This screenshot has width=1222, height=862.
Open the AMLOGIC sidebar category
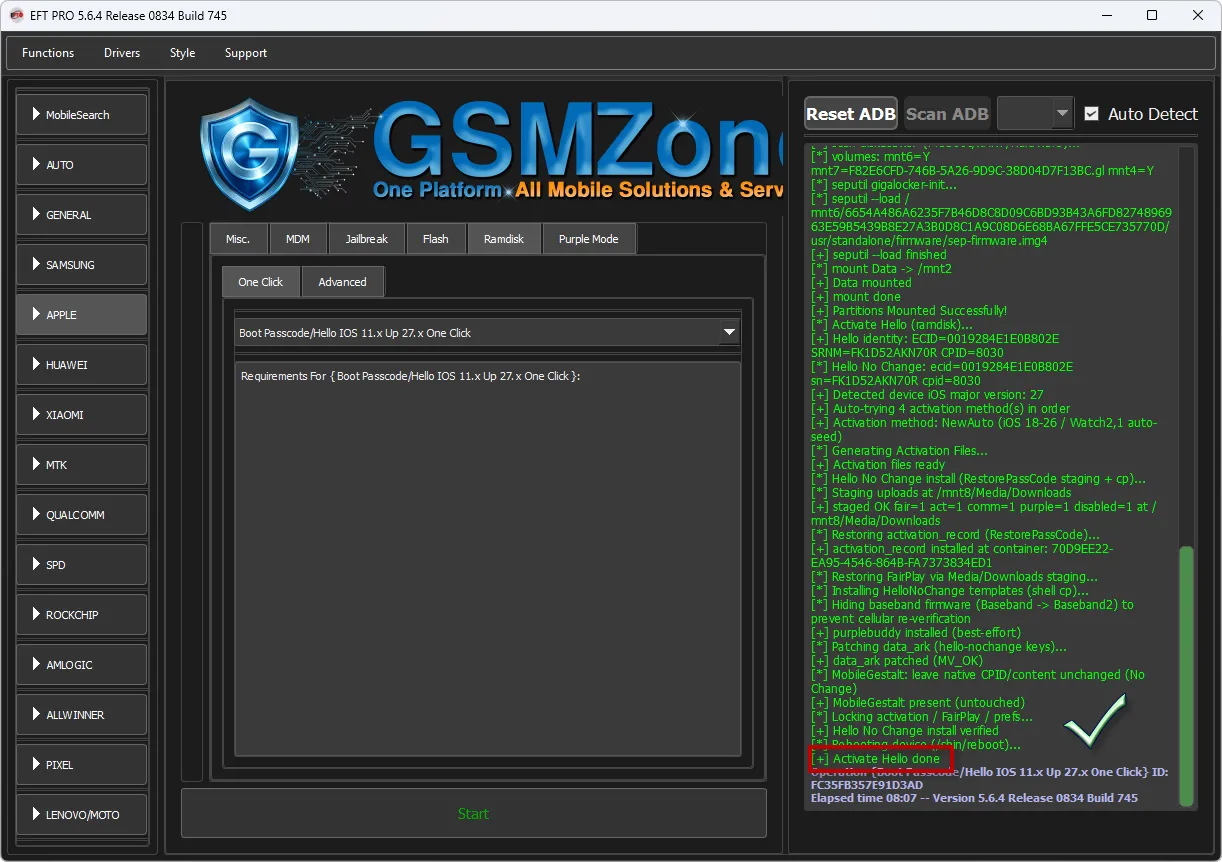point(82,665)
